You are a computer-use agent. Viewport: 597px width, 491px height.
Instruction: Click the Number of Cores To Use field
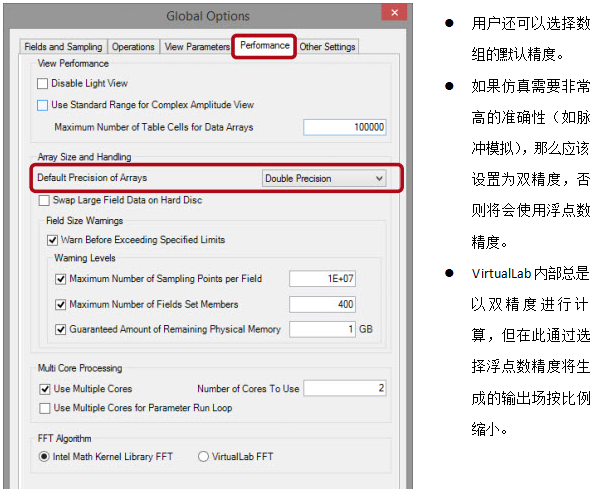(x=345, y=388)
